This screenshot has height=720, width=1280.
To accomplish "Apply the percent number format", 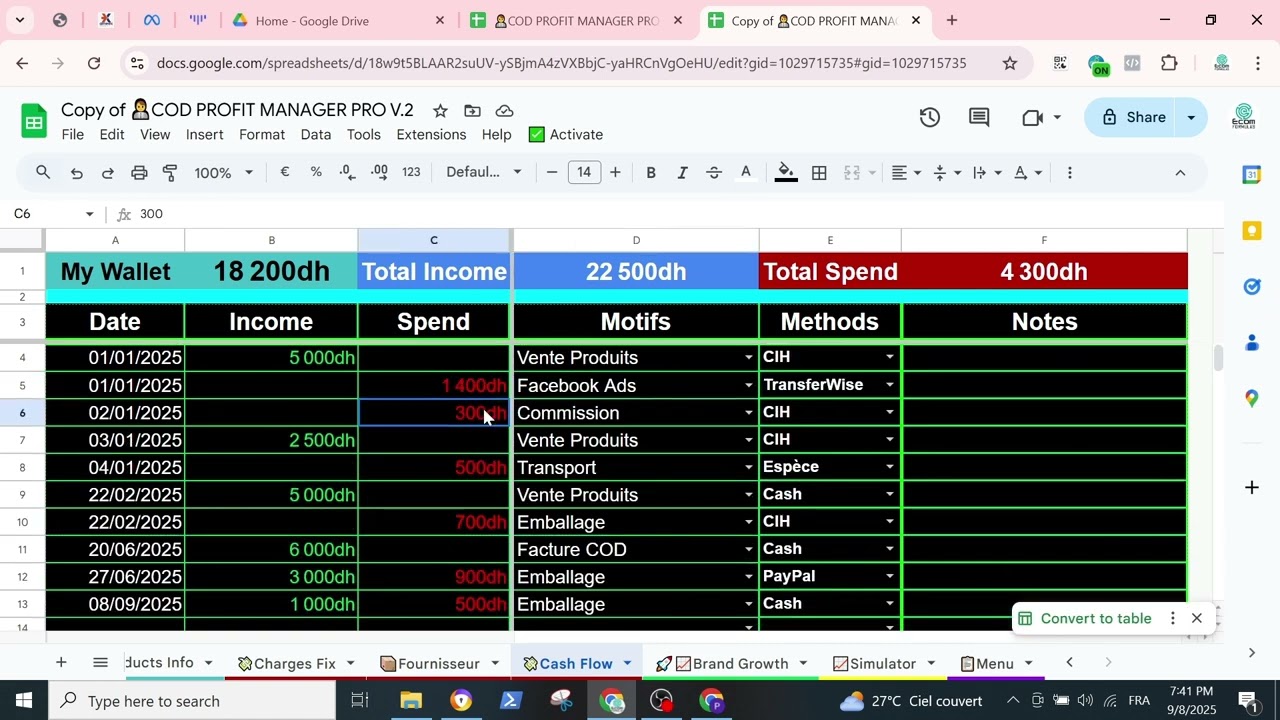I will [316, 172].
